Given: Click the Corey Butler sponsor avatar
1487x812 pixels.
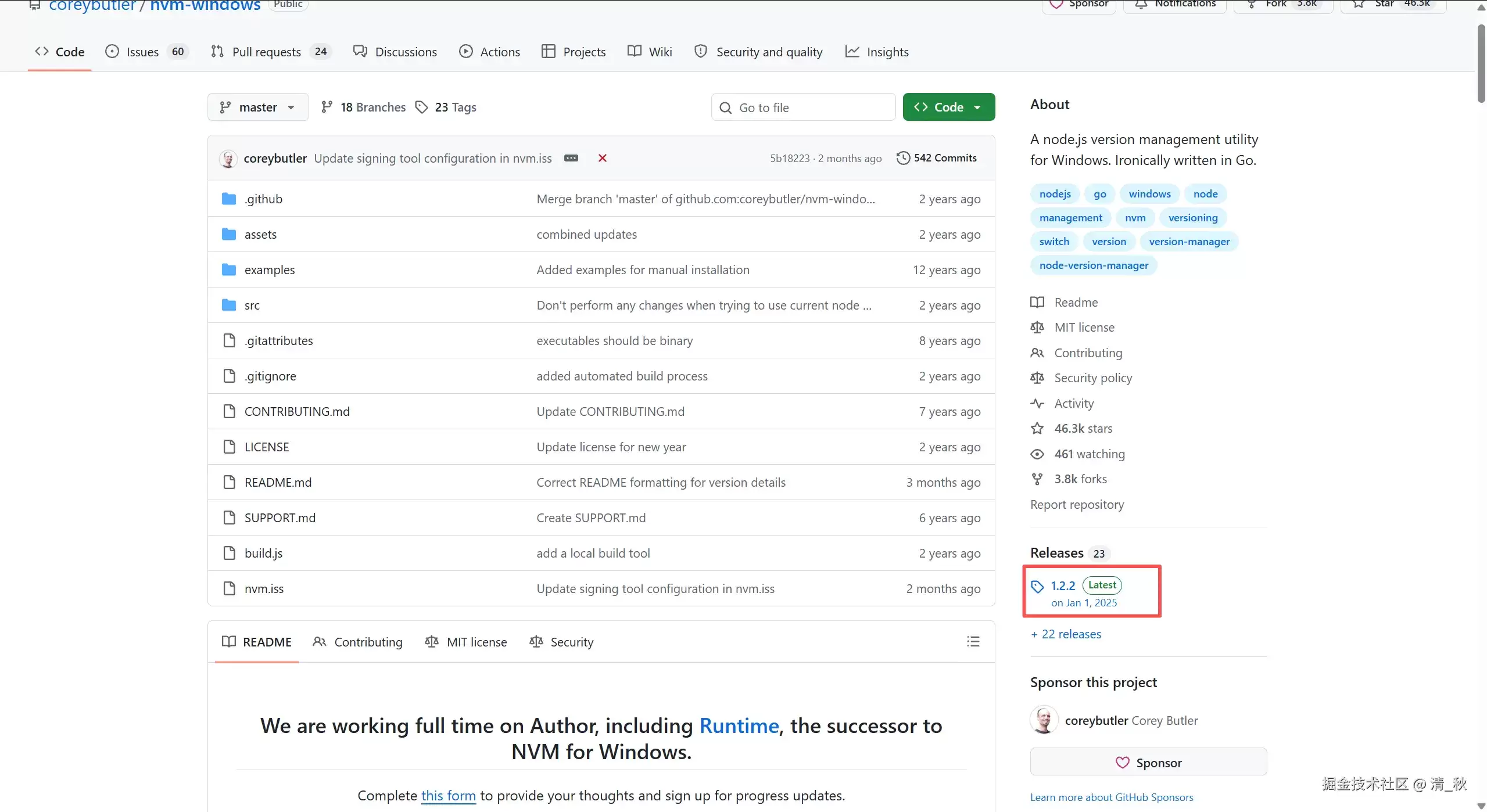Looking at the screenshot, I should [x=1044, y=720].
